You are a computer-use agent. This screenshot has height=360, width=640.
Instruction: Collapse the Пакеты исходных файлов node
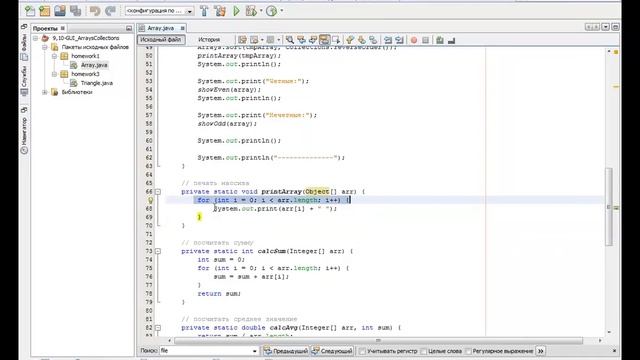[x=45, y=47]
